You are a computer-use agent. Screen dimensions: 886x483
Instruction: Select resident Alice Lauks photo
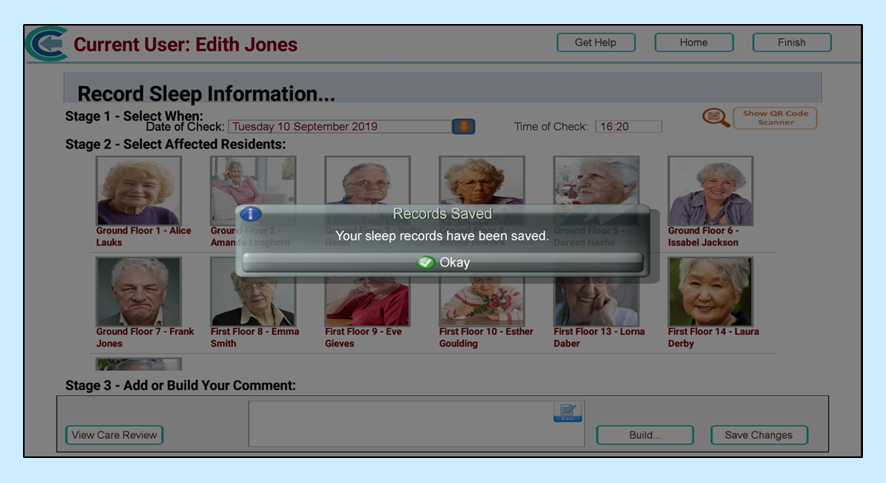point(138,190)
